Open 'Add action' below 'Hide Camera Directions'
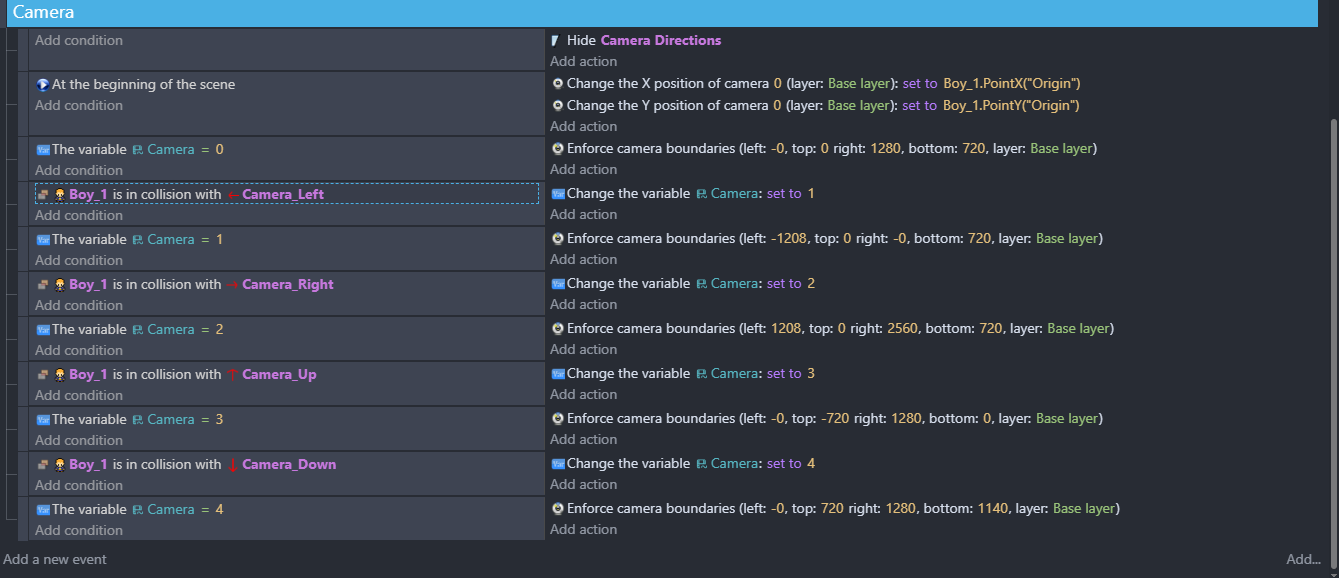1339x578 pixels. (583, 61)
